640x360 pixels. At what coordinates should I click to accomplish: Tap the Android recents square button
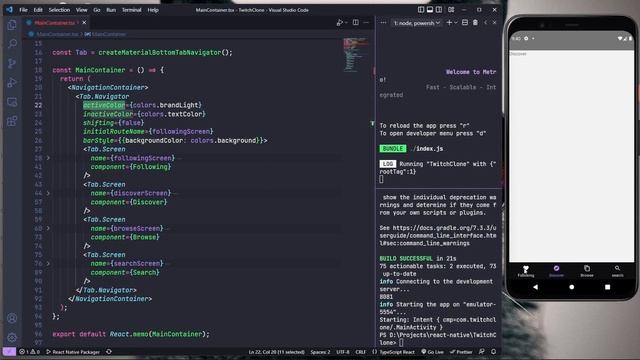(607, 287)
